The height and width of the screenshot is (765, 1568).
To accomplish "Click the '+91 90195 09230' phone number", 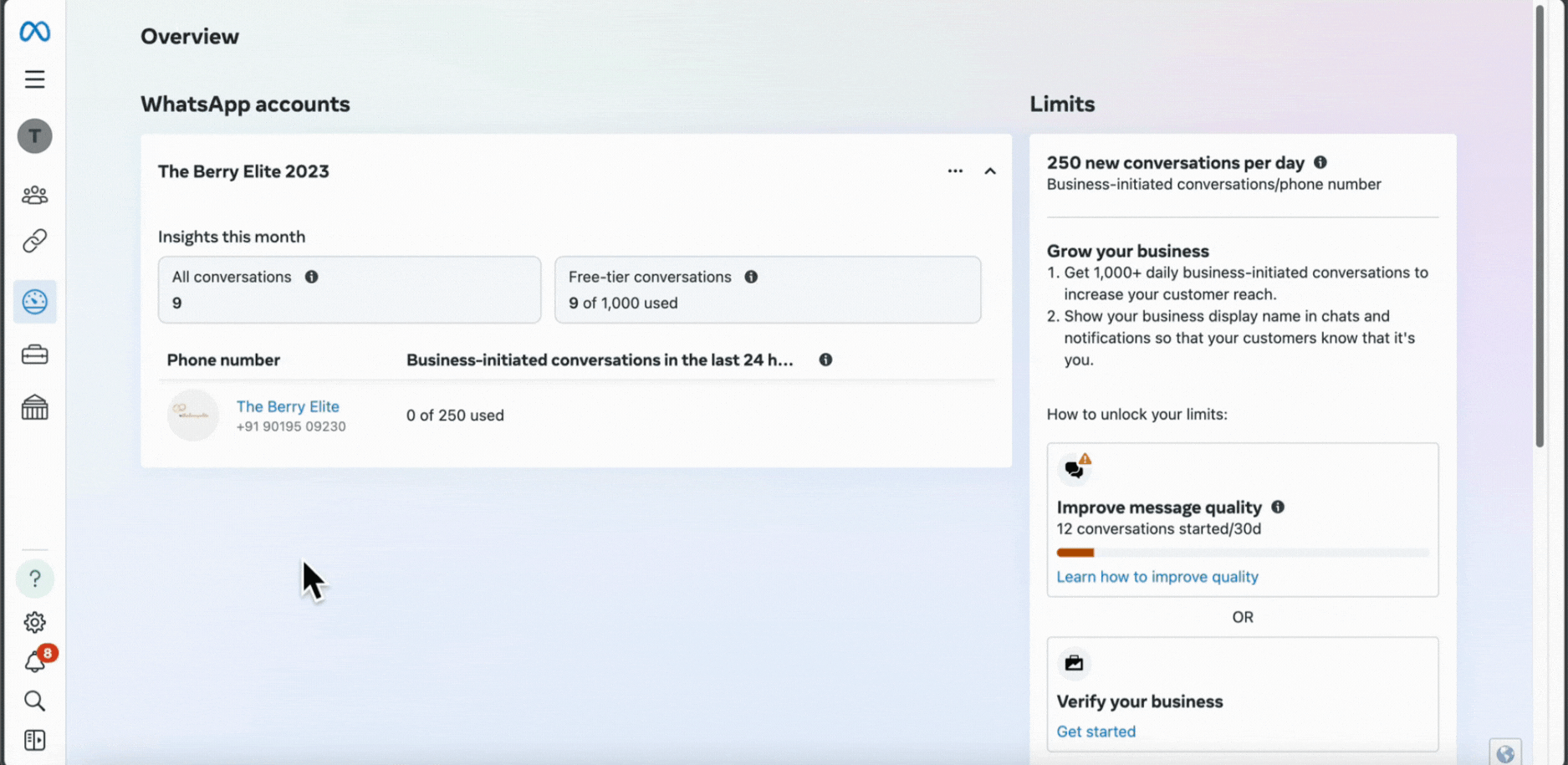I will (x=291, y=426).
